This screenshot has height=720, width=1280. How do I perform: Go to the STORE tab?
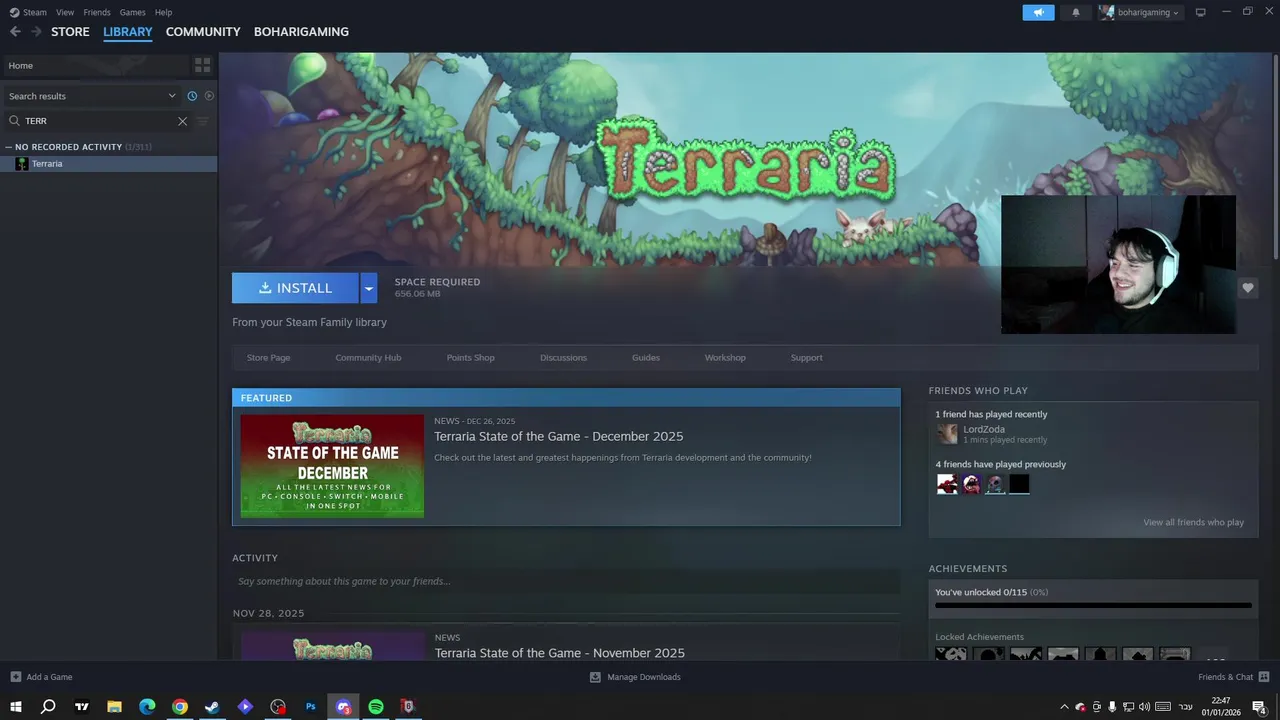[x=70, y=32]
